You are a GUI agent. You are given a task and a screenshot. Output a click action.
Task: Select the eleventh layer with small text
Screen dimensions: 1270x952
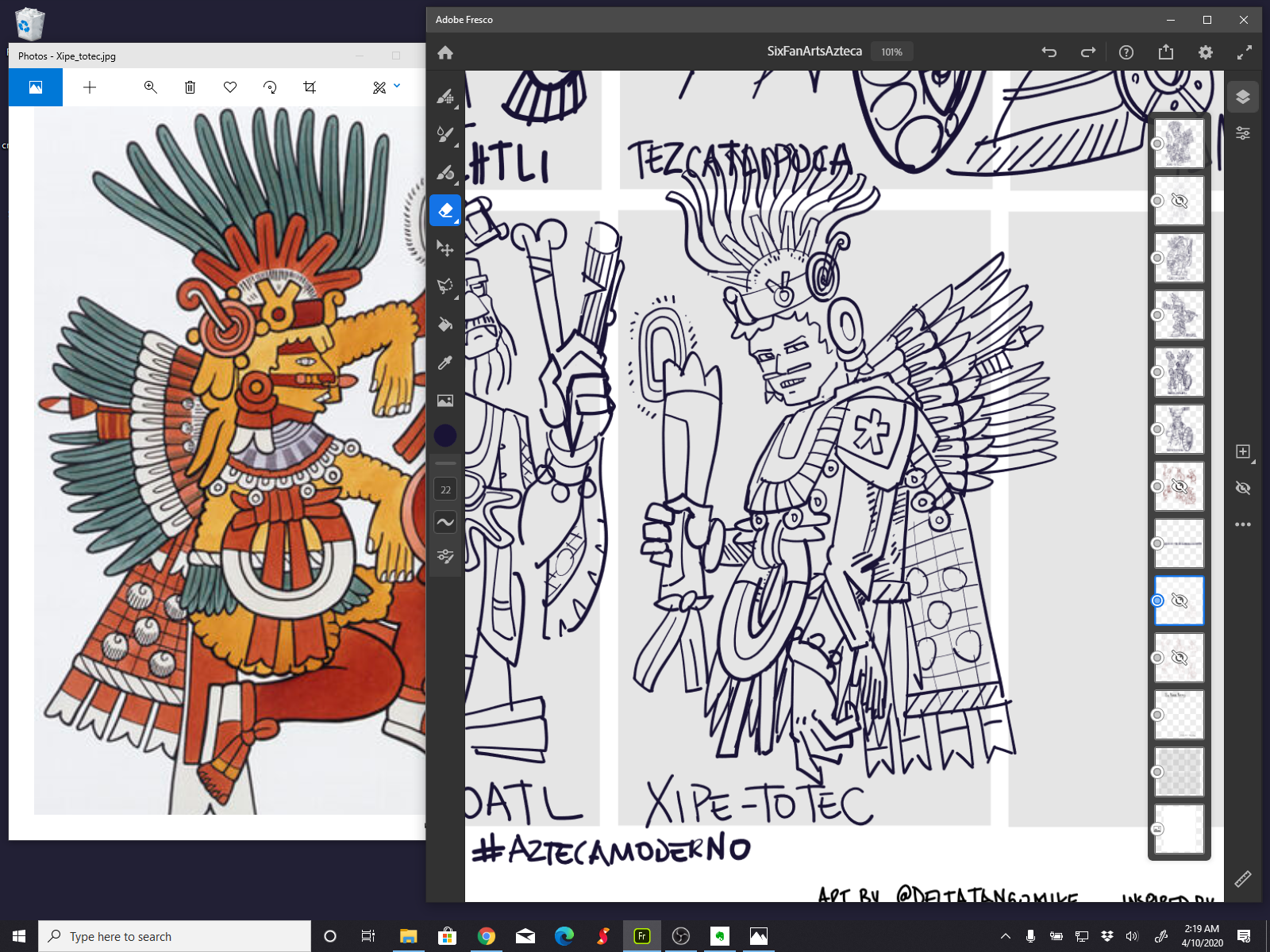point(1179,715)
